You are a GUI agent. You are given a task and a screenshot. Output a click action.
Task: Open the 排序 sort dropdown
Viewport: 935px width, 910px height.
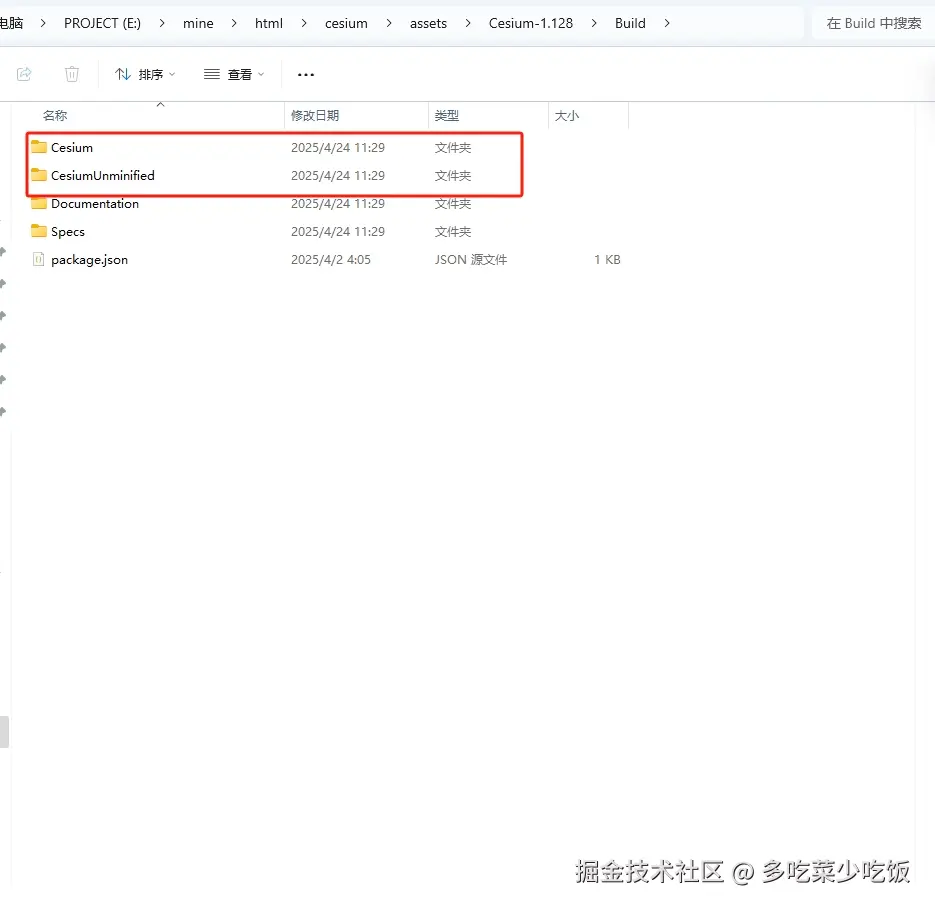pyautogui.click(x=145, y=75)
